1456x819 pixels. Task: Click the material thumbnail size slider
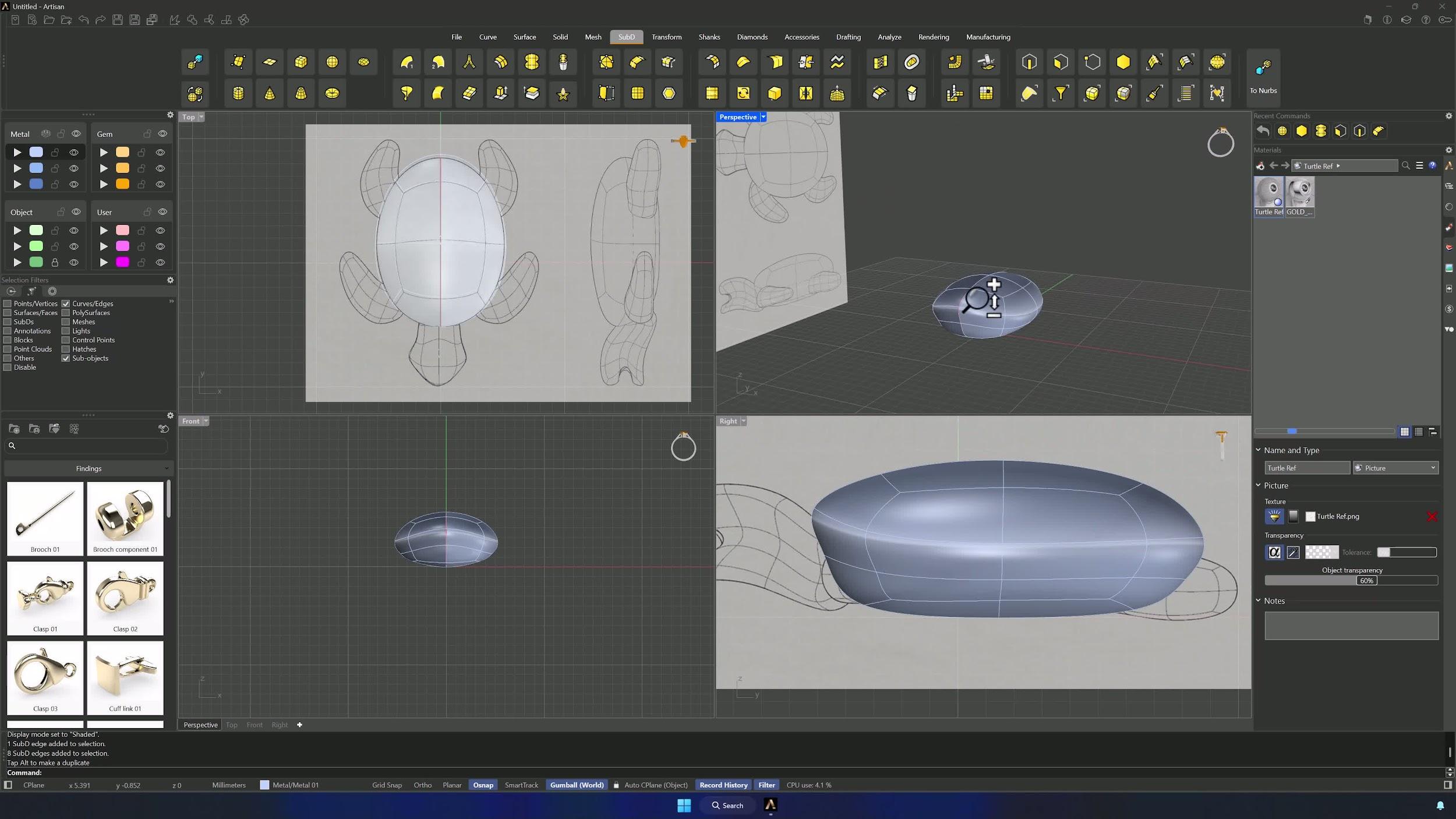1324,432
